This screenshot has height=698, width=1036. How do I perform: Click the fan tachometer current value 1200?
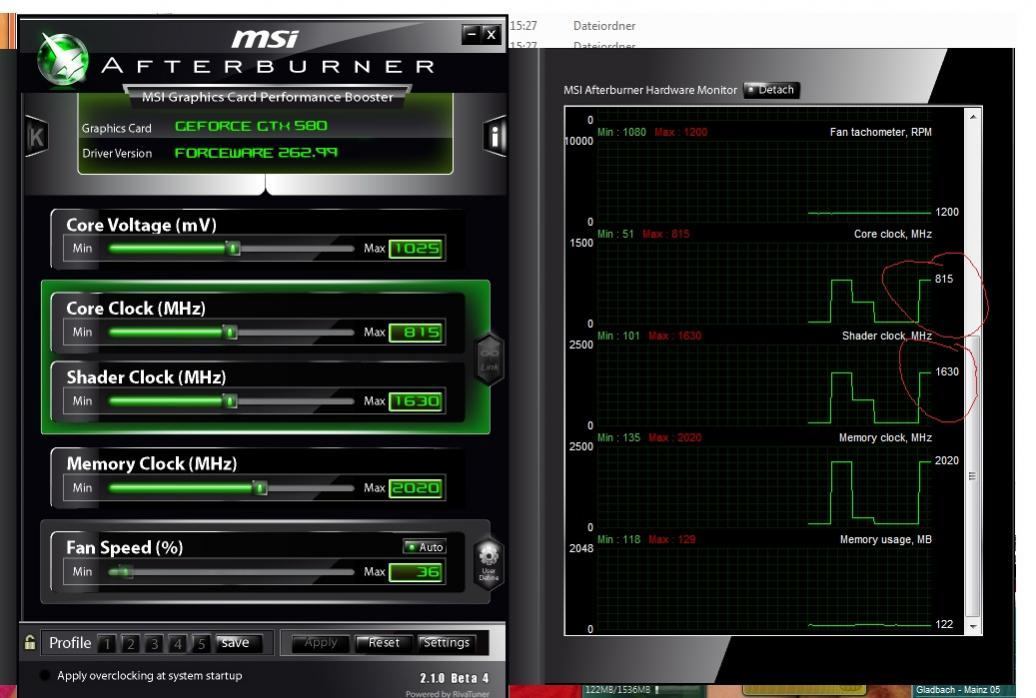[x=947, y=212]
